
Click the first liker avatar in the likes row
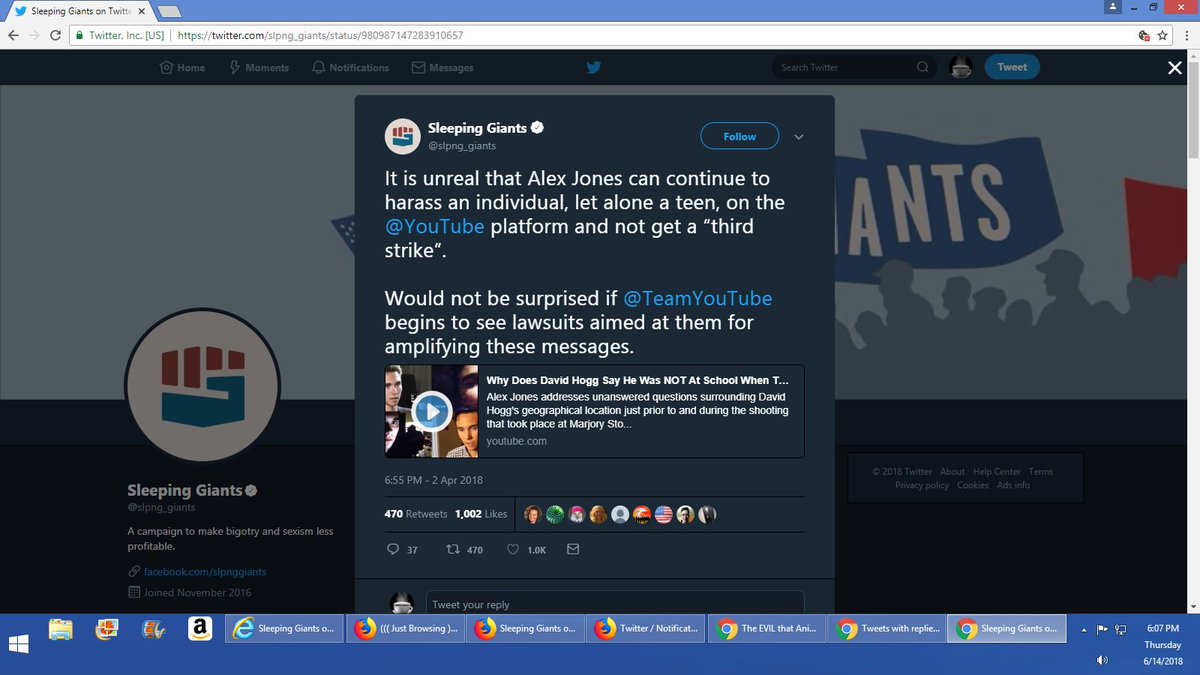pos(532,514)
